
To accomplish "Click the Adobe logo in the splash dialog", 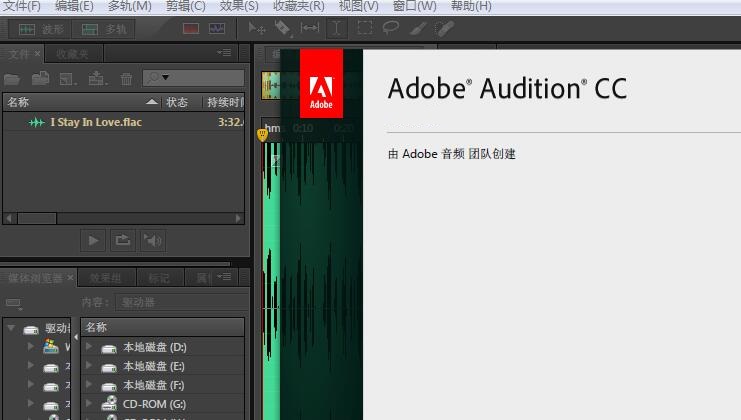I will point(321,84).
